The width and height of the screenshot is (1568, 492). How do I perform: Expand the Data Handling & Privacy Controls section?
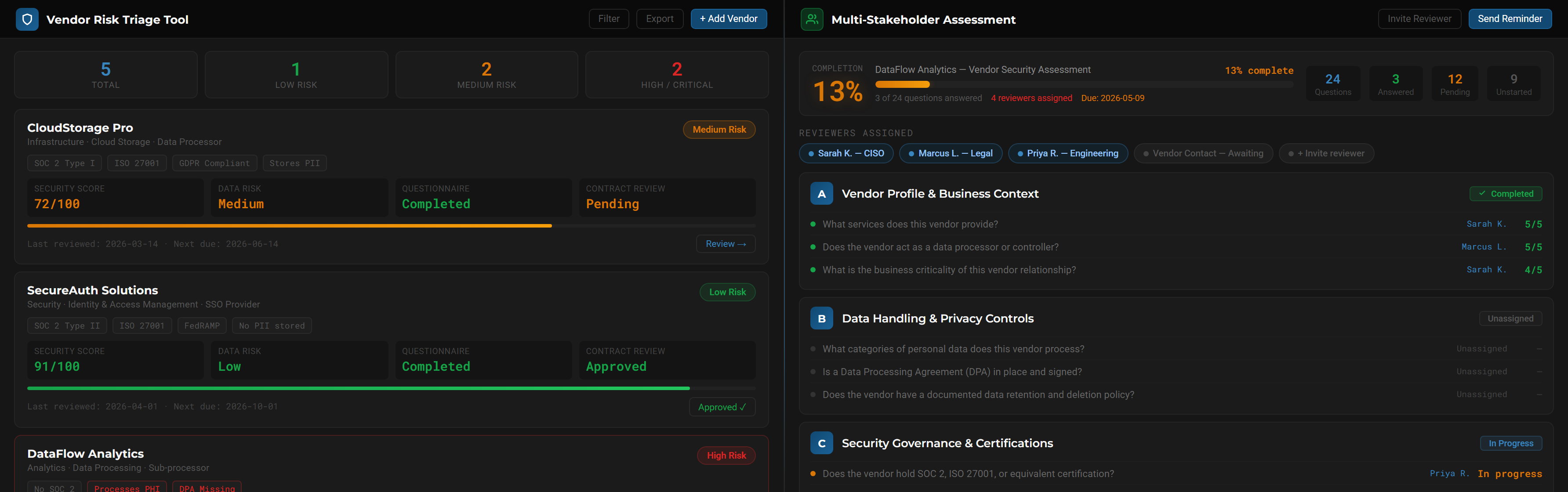click(x=937, y=318)
